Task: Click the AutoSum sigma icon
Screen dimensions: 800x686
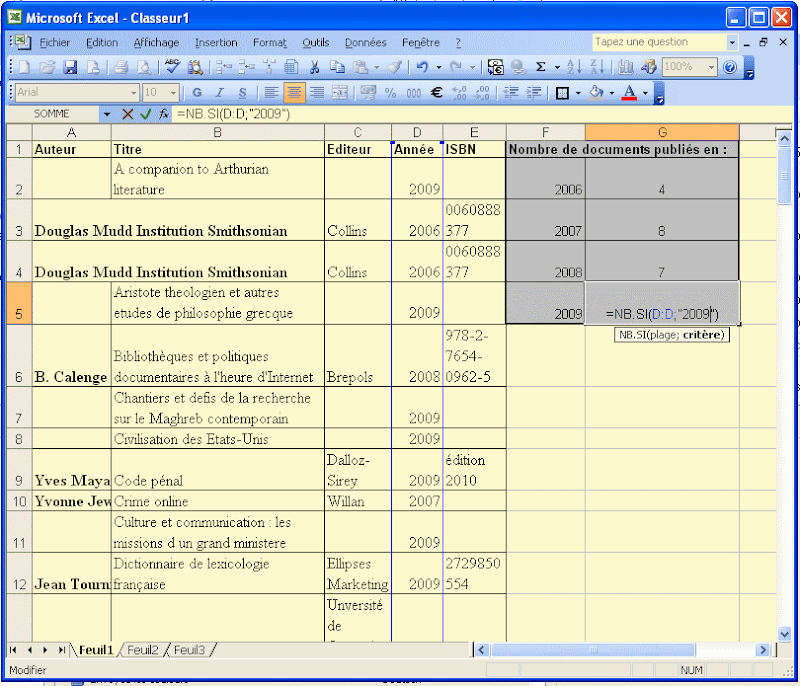Action: coord(541,67)
